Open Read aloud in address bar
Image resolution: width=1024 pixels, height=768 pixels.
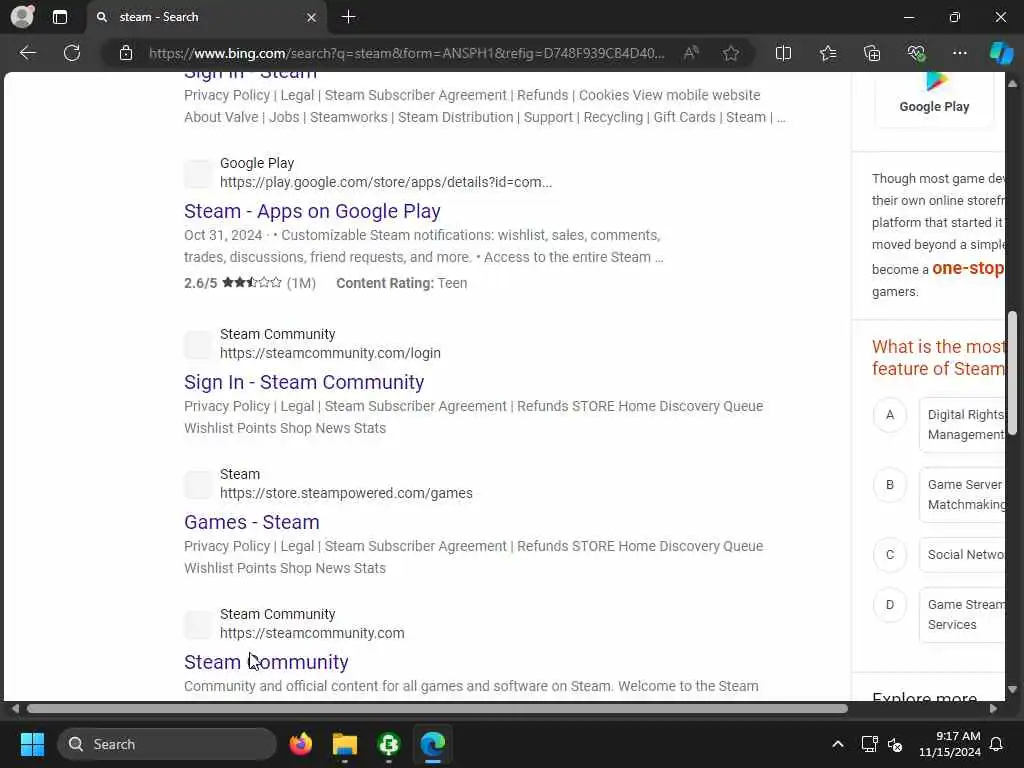click(x=691, y=53)
